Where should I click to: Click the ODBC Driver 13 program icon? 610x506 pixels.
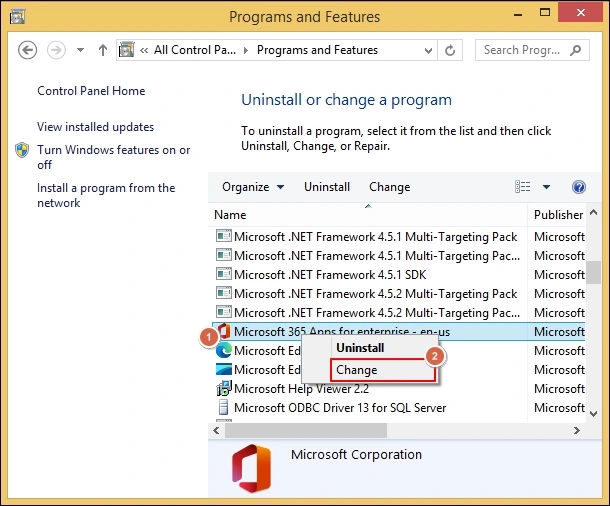click(223, 407)
